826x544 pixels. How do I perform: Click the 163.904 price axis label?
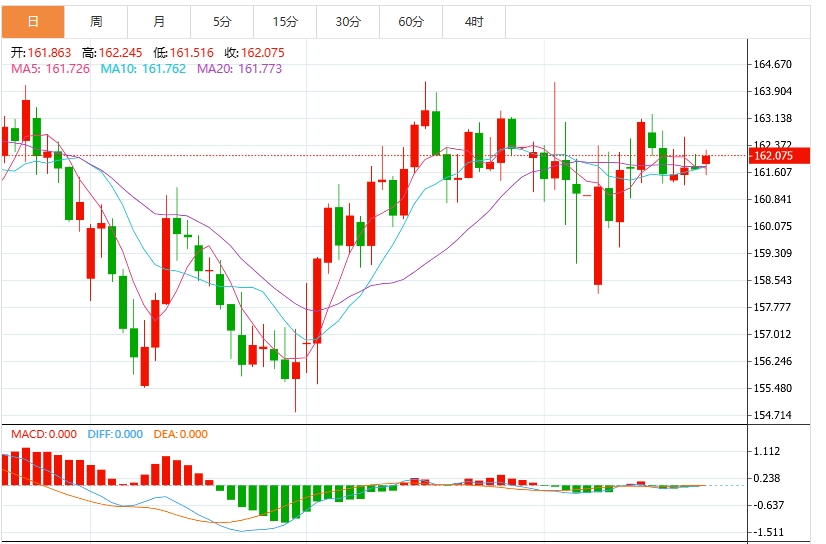pyautogui.click(x=772, y=91)
